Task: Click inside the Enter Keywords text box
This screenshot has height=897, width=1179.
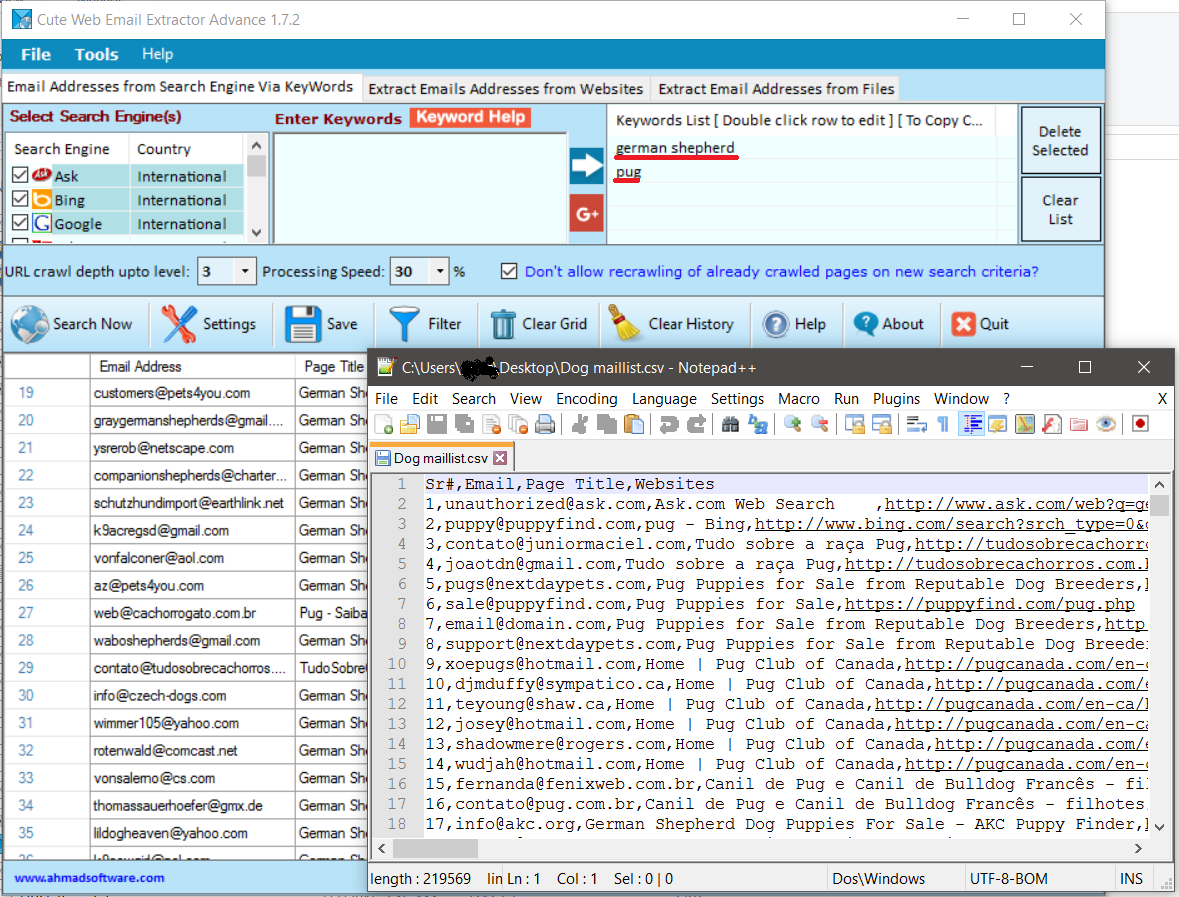Action: click(x=420, y=188)
